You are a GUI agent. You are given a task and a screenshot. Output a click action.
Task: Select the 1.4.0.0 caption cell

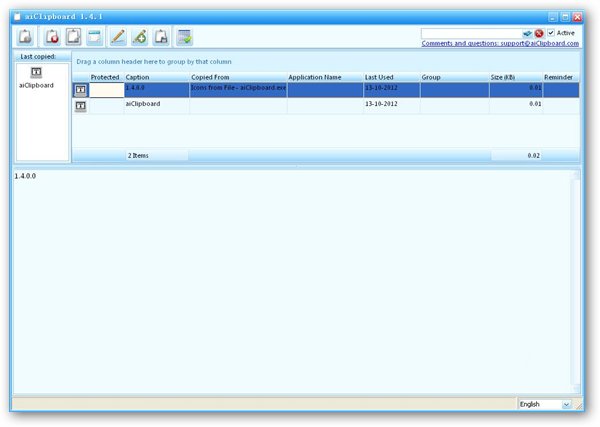[x=157, y=90]
